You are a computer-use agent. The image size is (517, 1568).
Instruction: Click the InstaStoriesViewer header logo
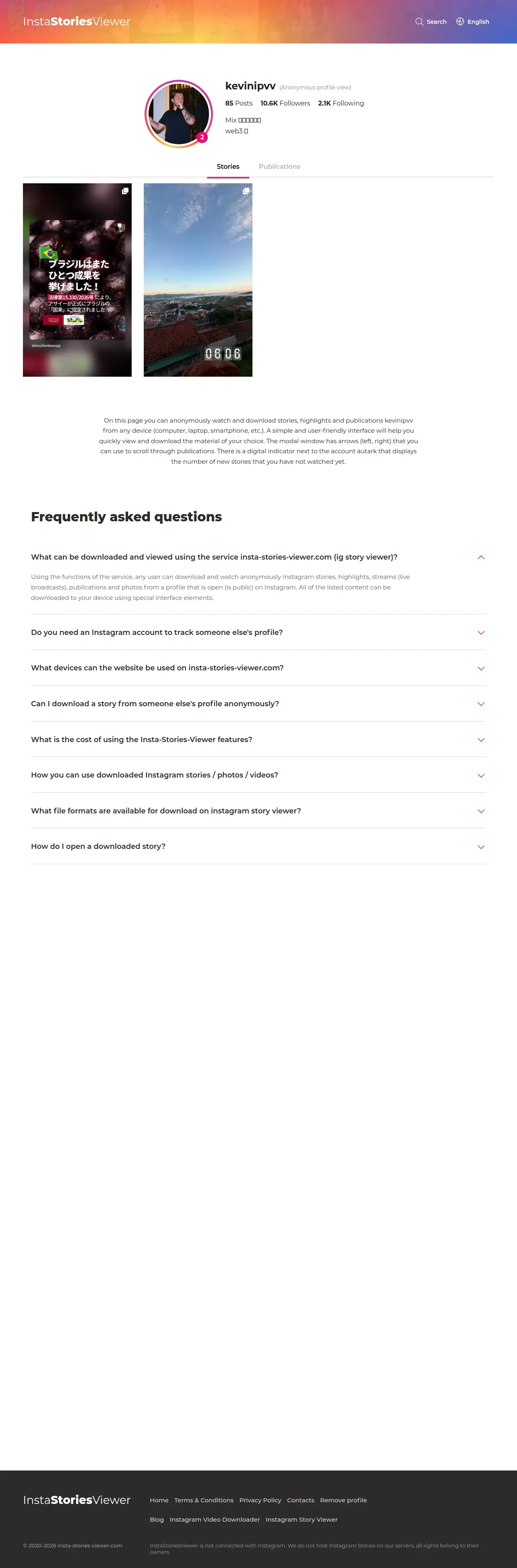[x=77, y=22]
